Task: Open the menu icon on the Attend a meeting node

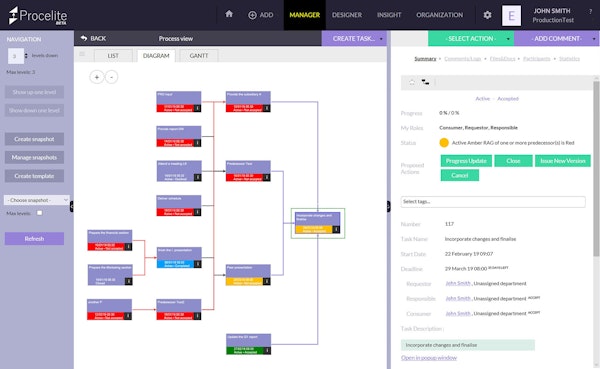Action: point(197,177)
